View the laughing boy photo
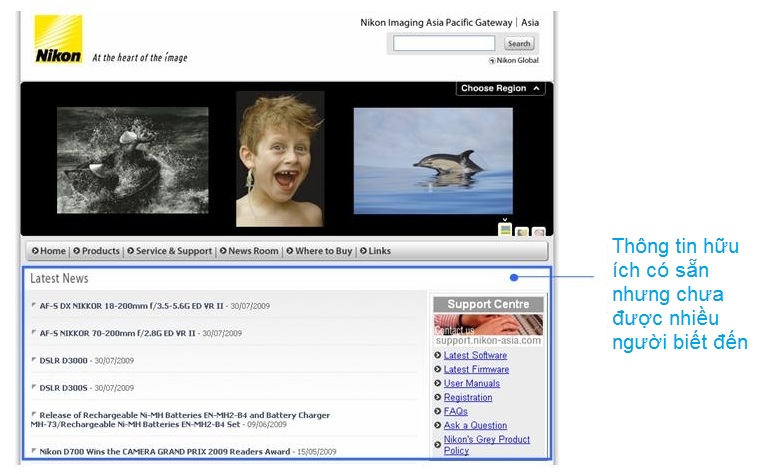The width and height of the screenshot is (771, 474). [280, 159]
